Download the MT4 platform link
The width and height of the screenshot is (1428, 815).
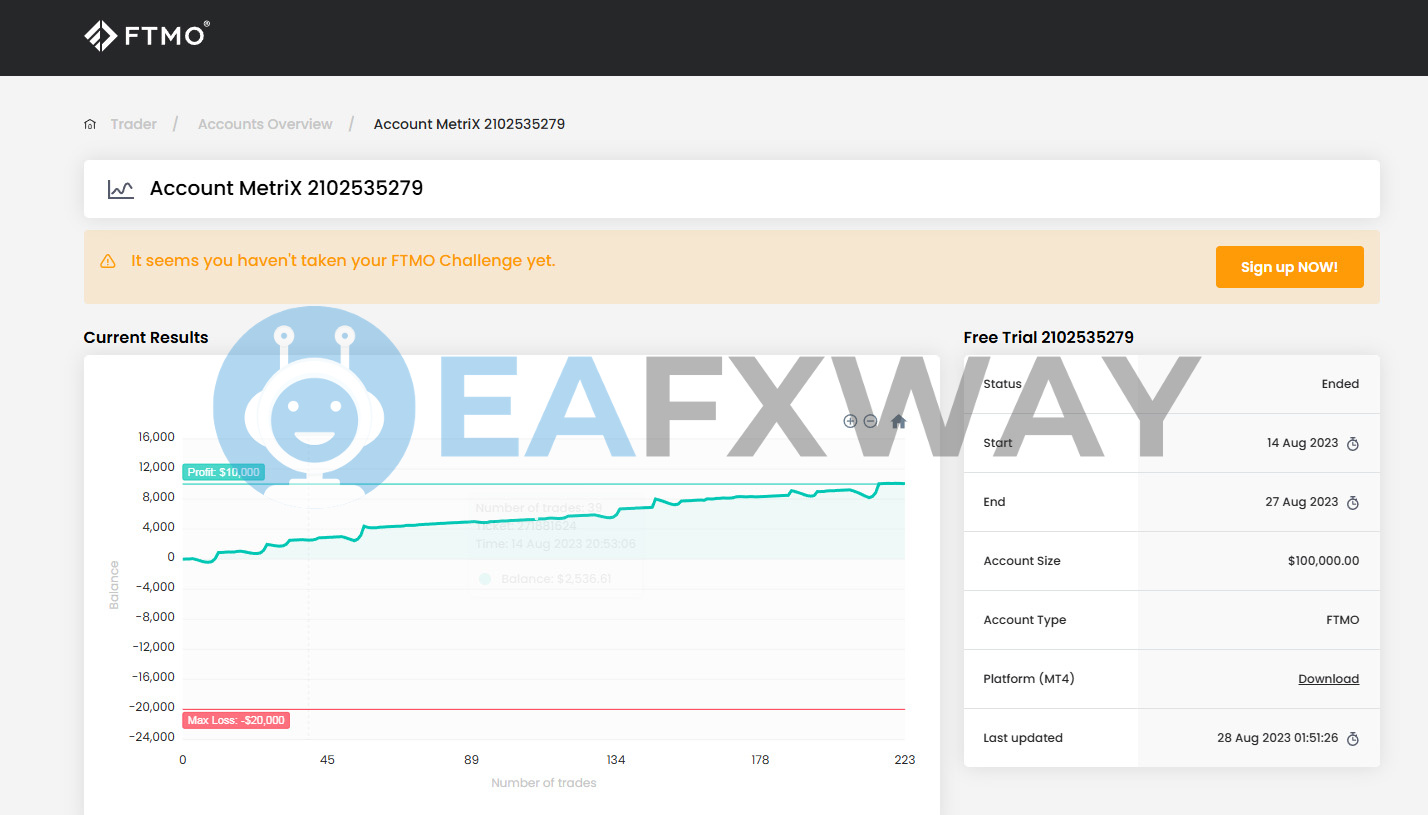(1328, 679)
